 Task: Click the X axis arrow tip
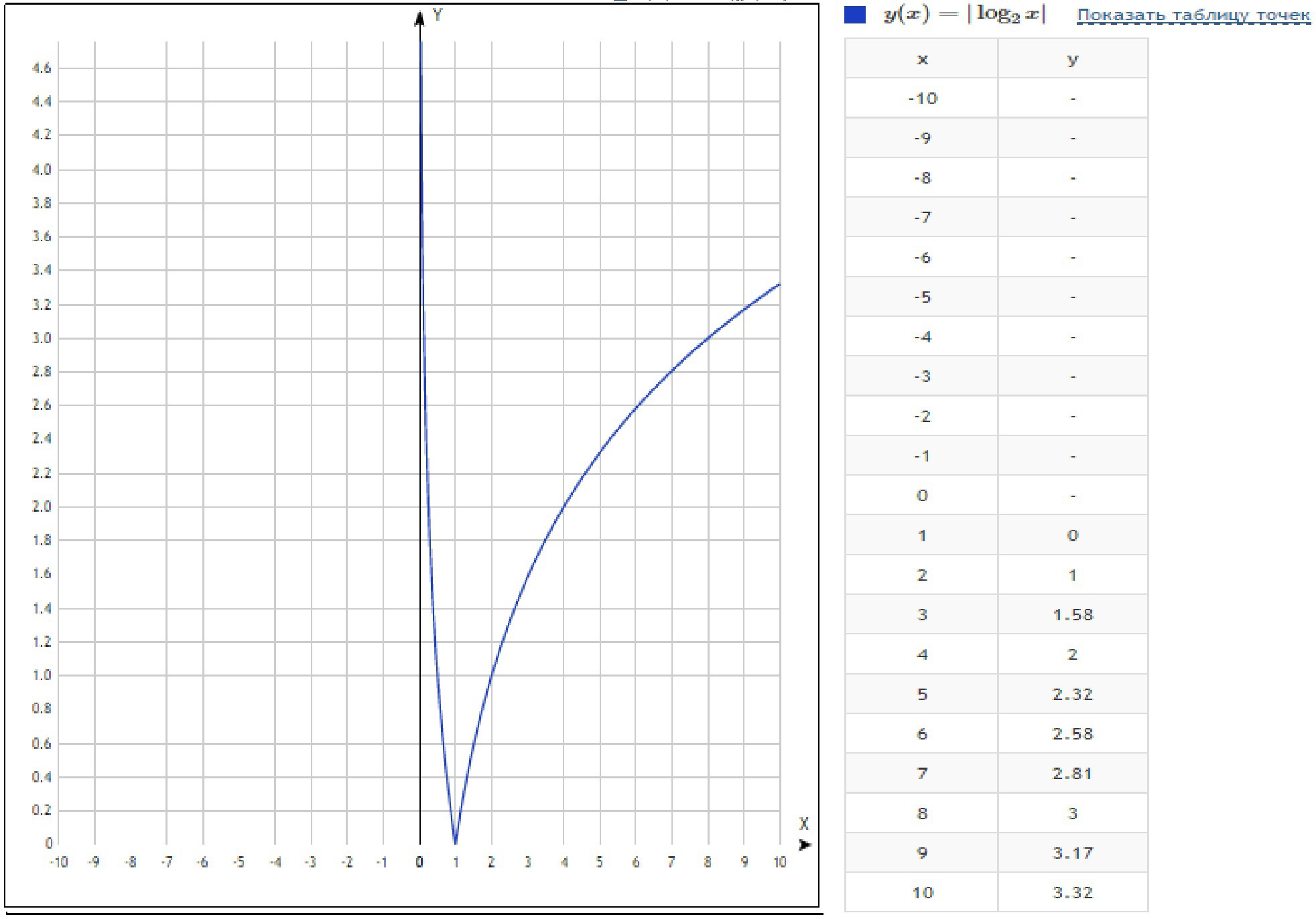806,845
